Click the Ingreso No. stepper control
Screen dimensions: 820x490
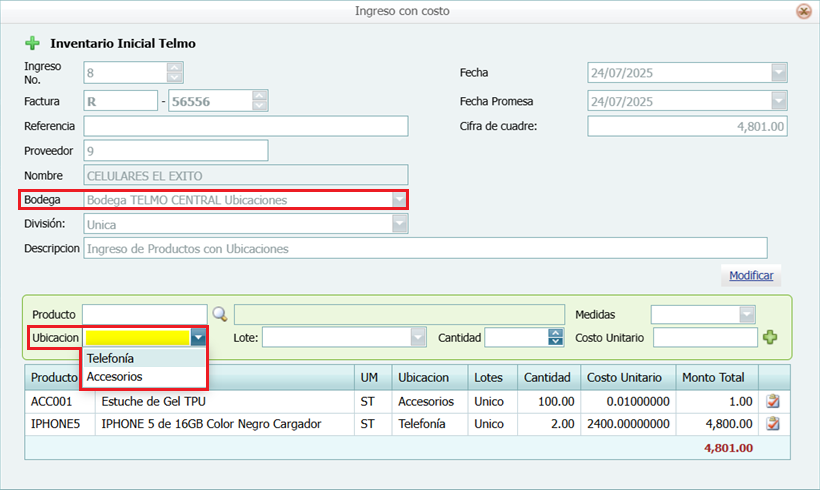coord(175,73)
